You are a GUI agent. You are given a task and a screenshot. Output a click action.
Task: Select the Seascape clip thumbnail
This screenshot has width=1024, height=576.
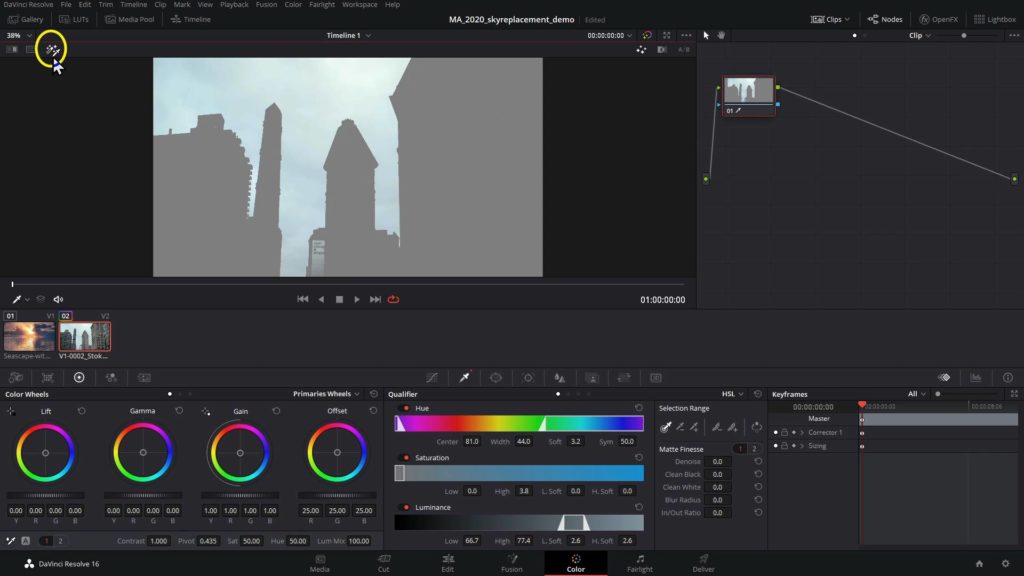(29, 337)
